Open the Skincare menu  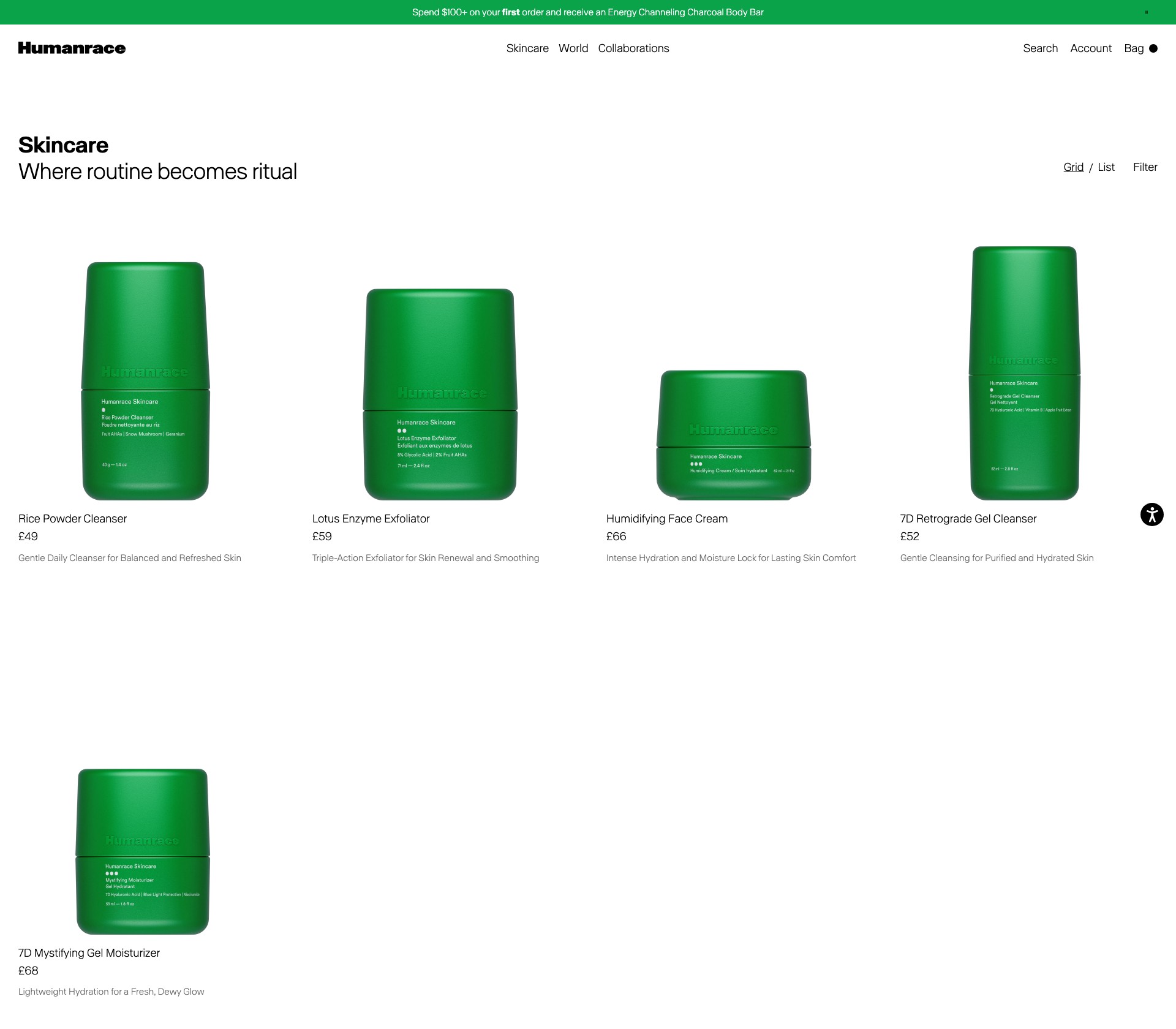coord(527,48)
